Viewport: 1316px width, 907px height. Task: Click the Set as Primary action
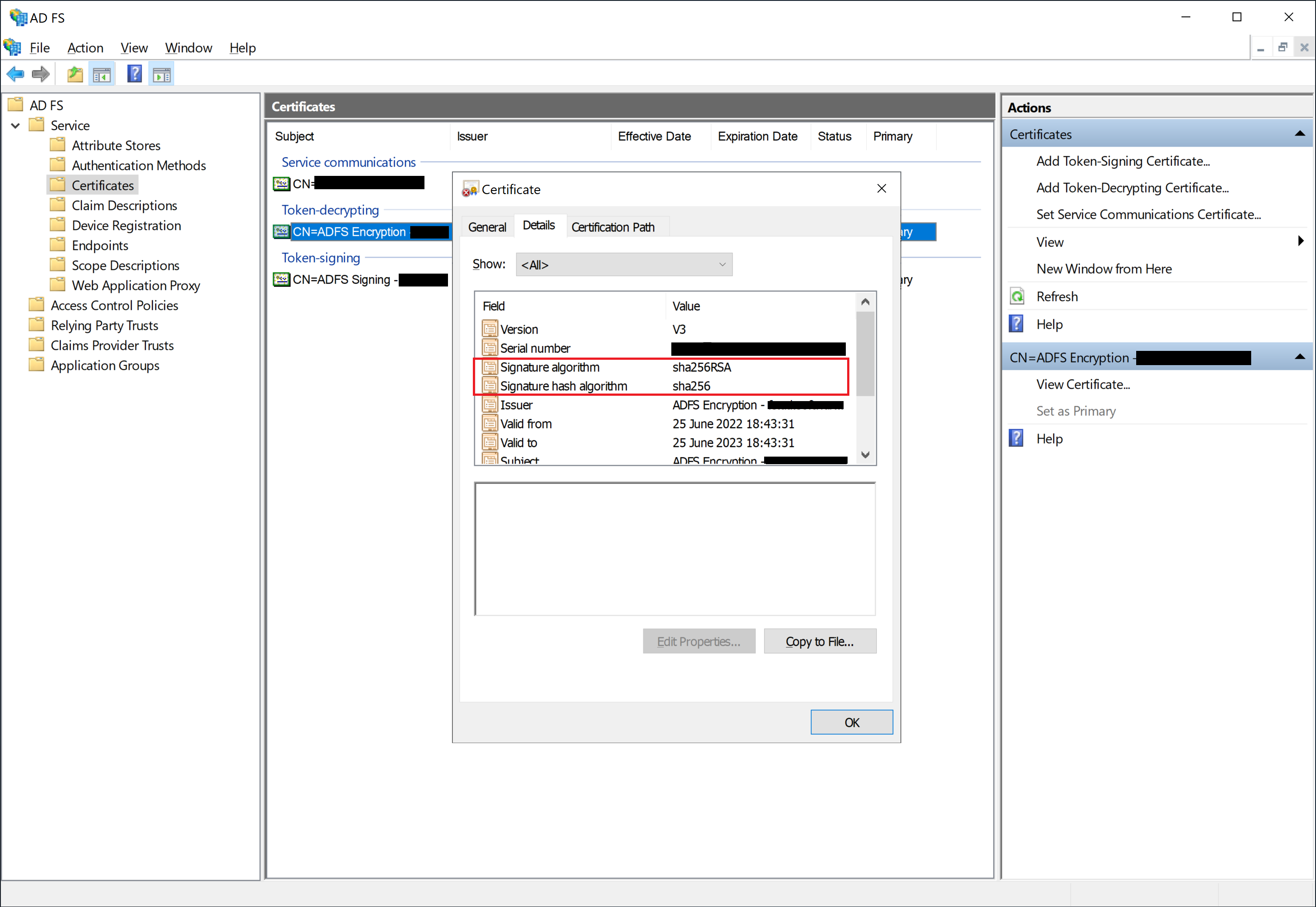[x=1076, y=411]
